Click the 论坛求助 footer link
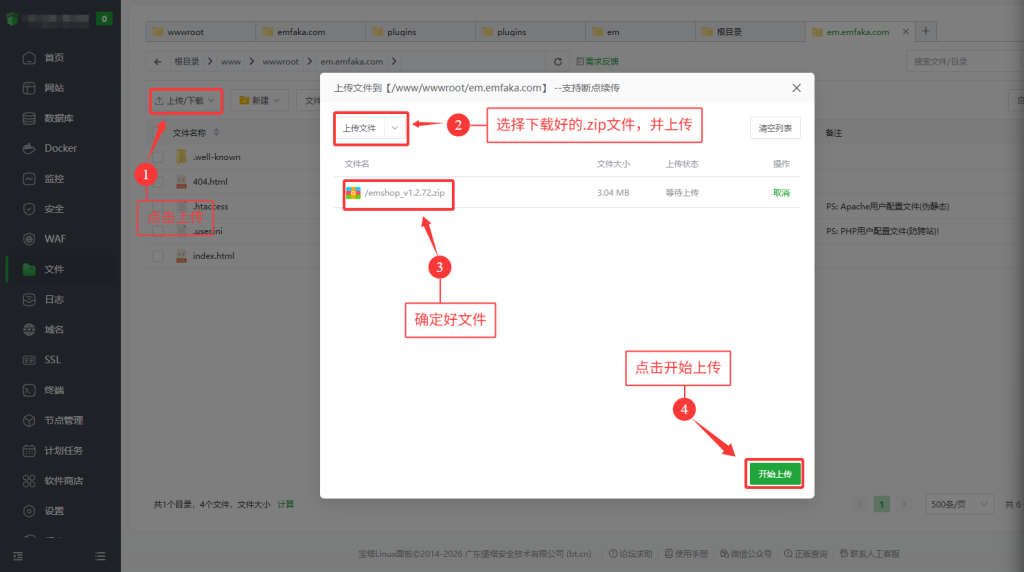This screenshot has width=1024, height=572. point(630,554)
